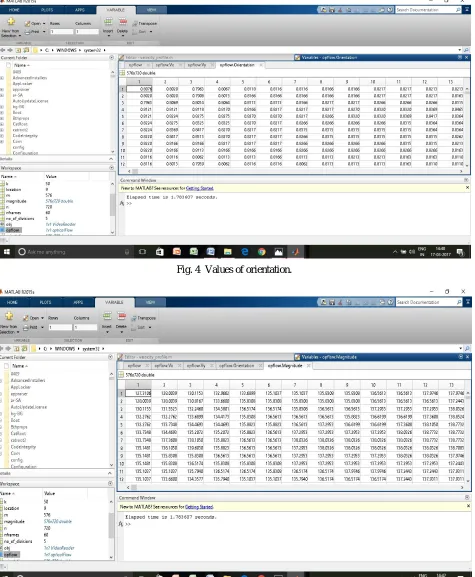Expand Print dropdown arrow in top window
The image size is (475, 577).
[x=44, y=32]
